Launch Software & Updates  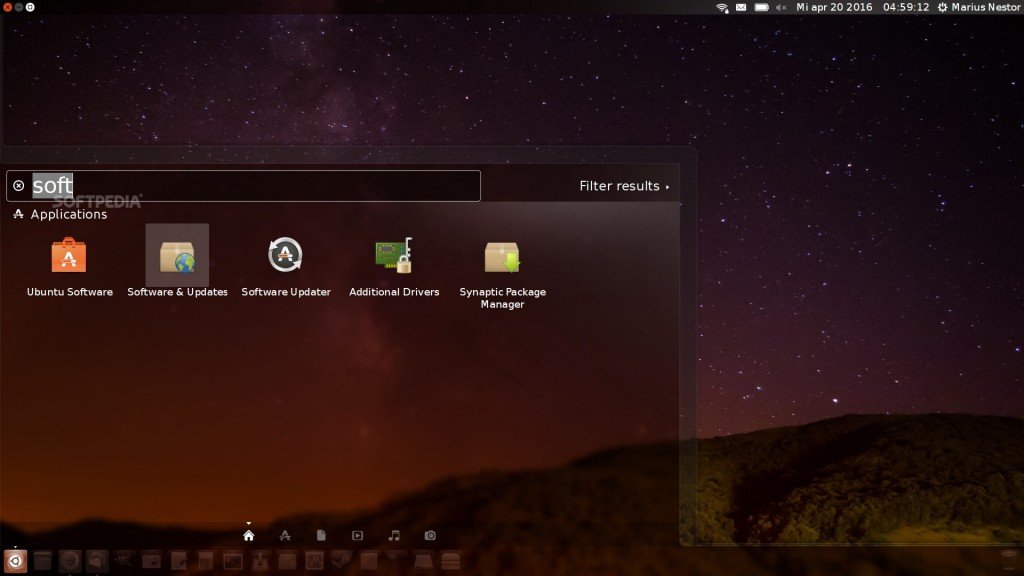(177, 257)
